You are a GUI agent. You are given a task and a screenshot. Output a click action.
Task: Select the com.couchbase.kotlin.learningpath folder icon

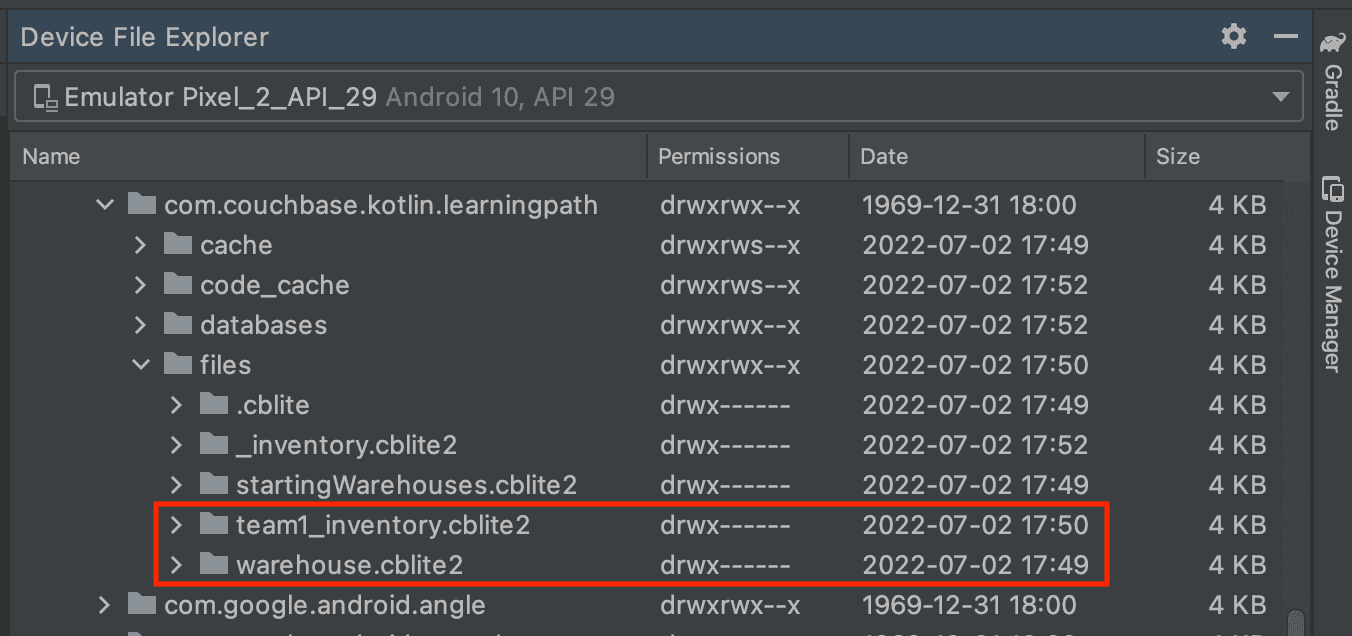click(142, 205)
